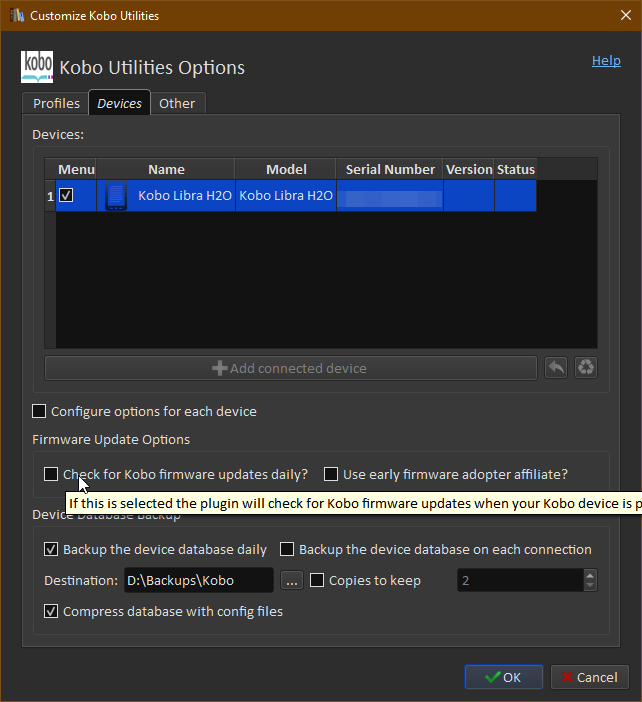This screenshot has width=642, height=702.
Task: Enable Use early firmware adopter affiliate
Action: point(331,474)
